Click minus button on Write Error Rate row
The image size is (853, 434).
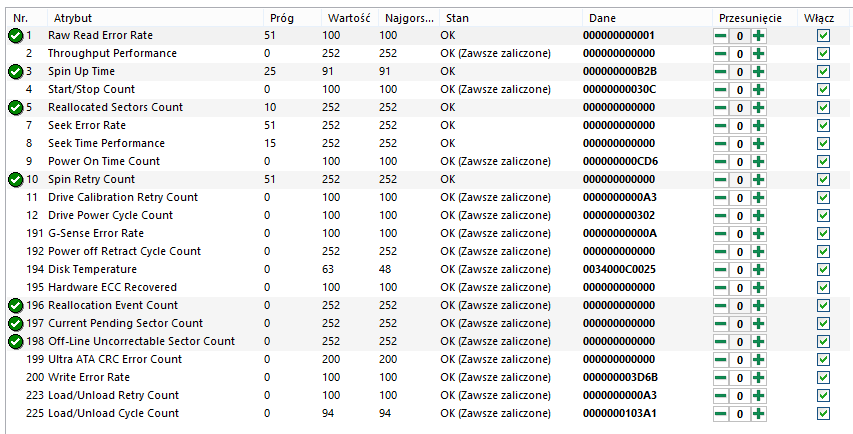(x=720, y=378)
